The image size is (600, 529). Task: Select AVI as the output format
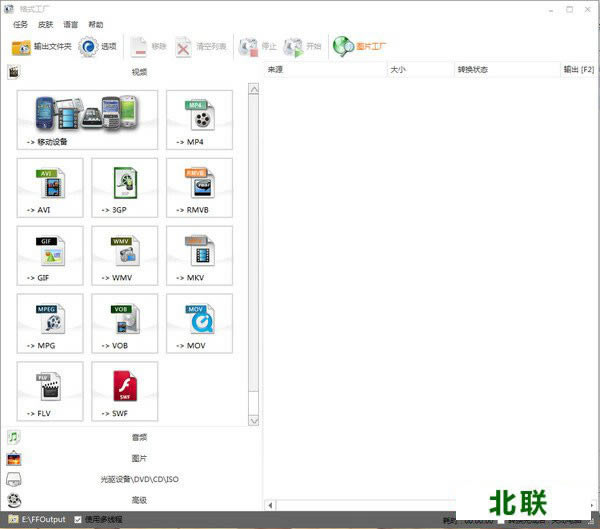(50, 187)
